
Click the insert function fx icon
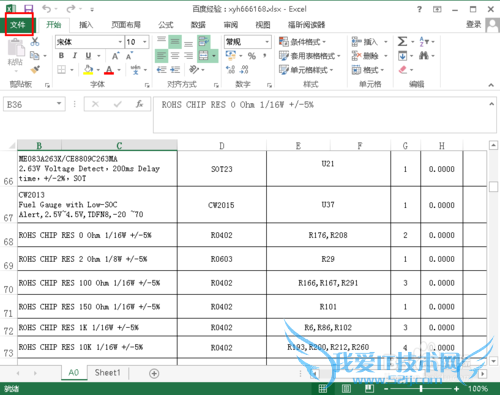click(139, 104)
